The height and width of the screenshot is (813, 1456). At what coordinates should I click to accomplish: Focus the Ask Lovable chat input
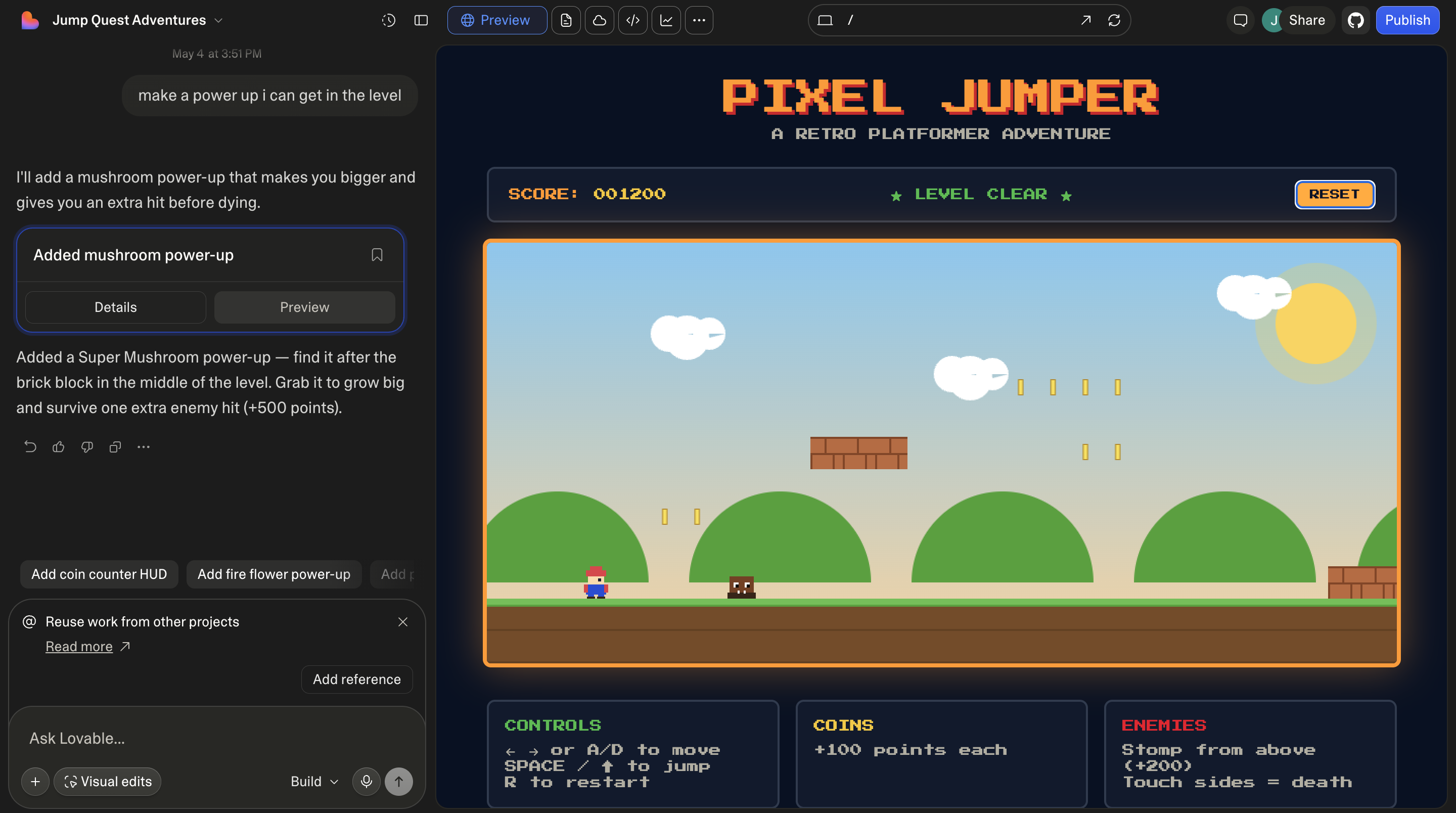217,738
